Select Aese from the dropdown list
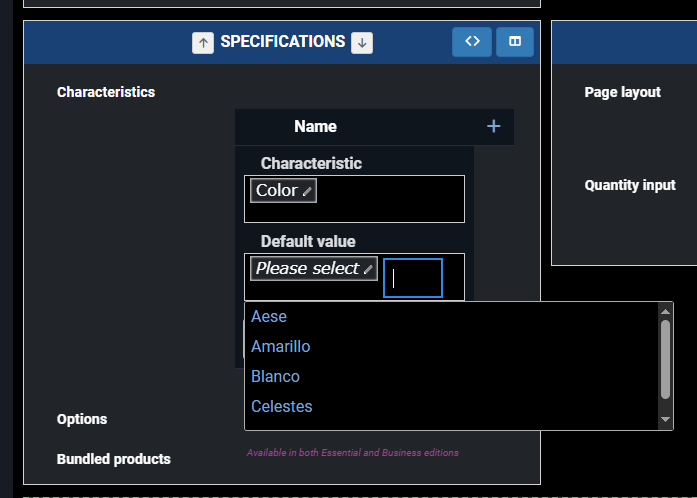The height and width of the screenshot is (498, 697). click(269, 316)
